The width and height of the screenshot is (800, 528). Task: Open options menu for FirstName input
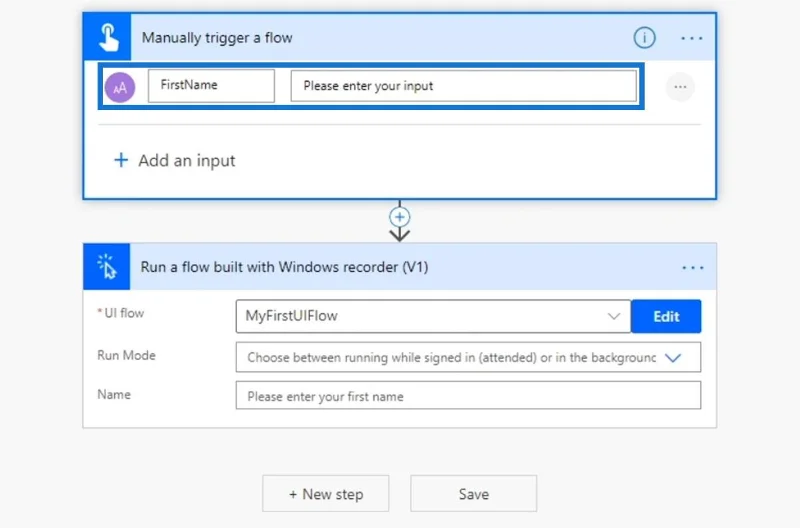(x=680, y=87)
